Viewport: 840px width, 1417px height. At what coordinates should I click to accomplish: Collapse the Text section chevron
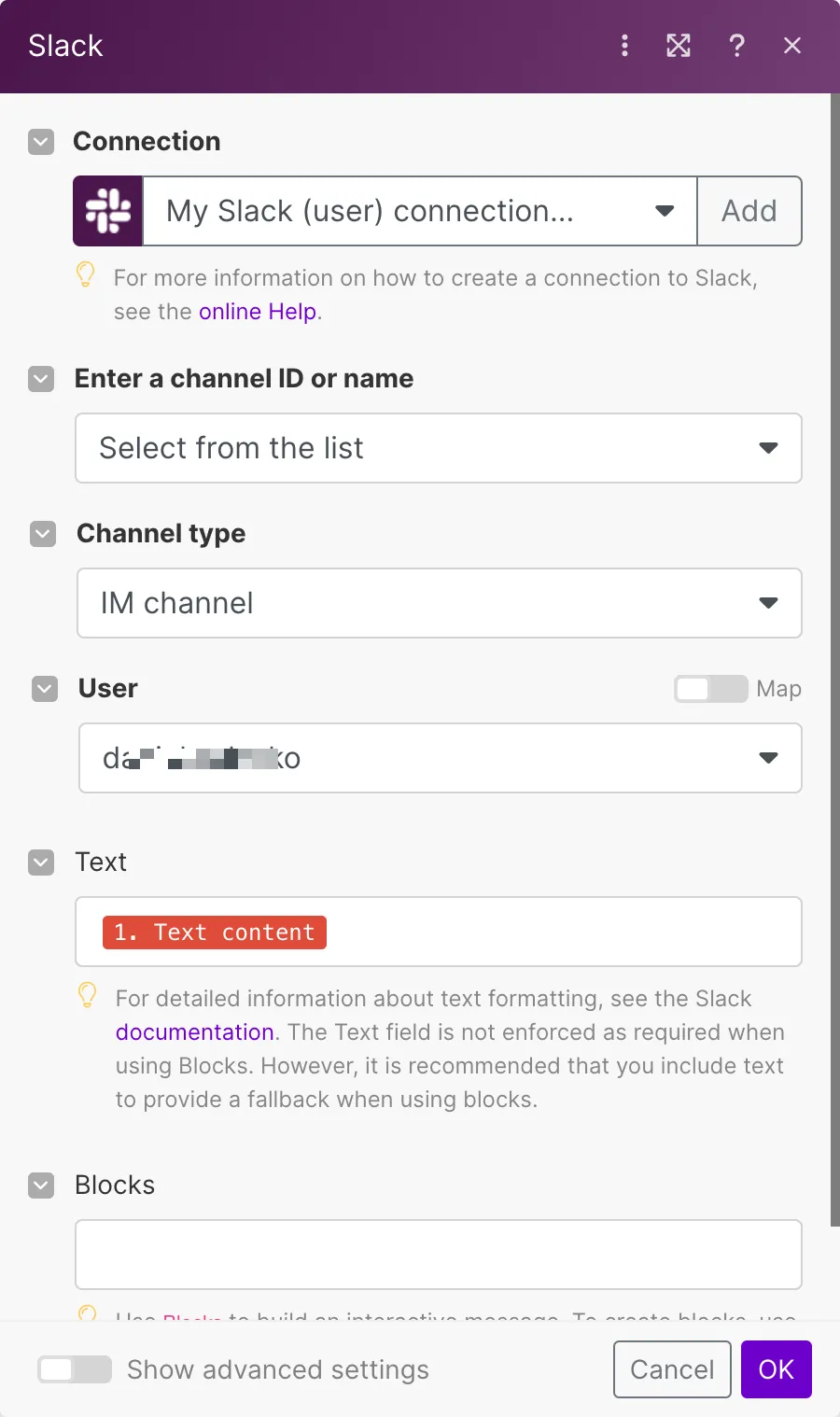[x=41, y=863]
